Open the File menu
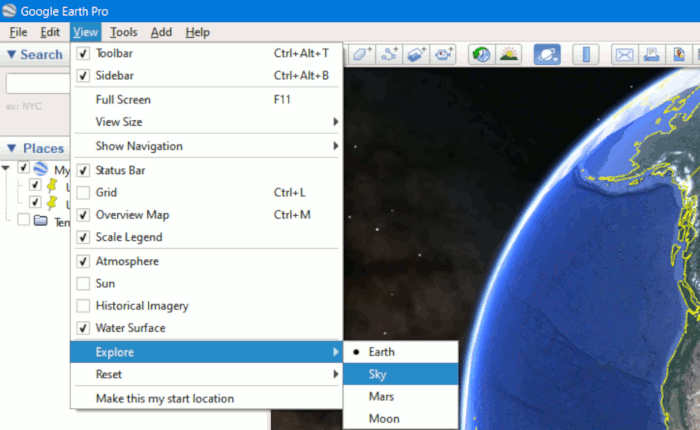700x430 pixels. [18, 32]
